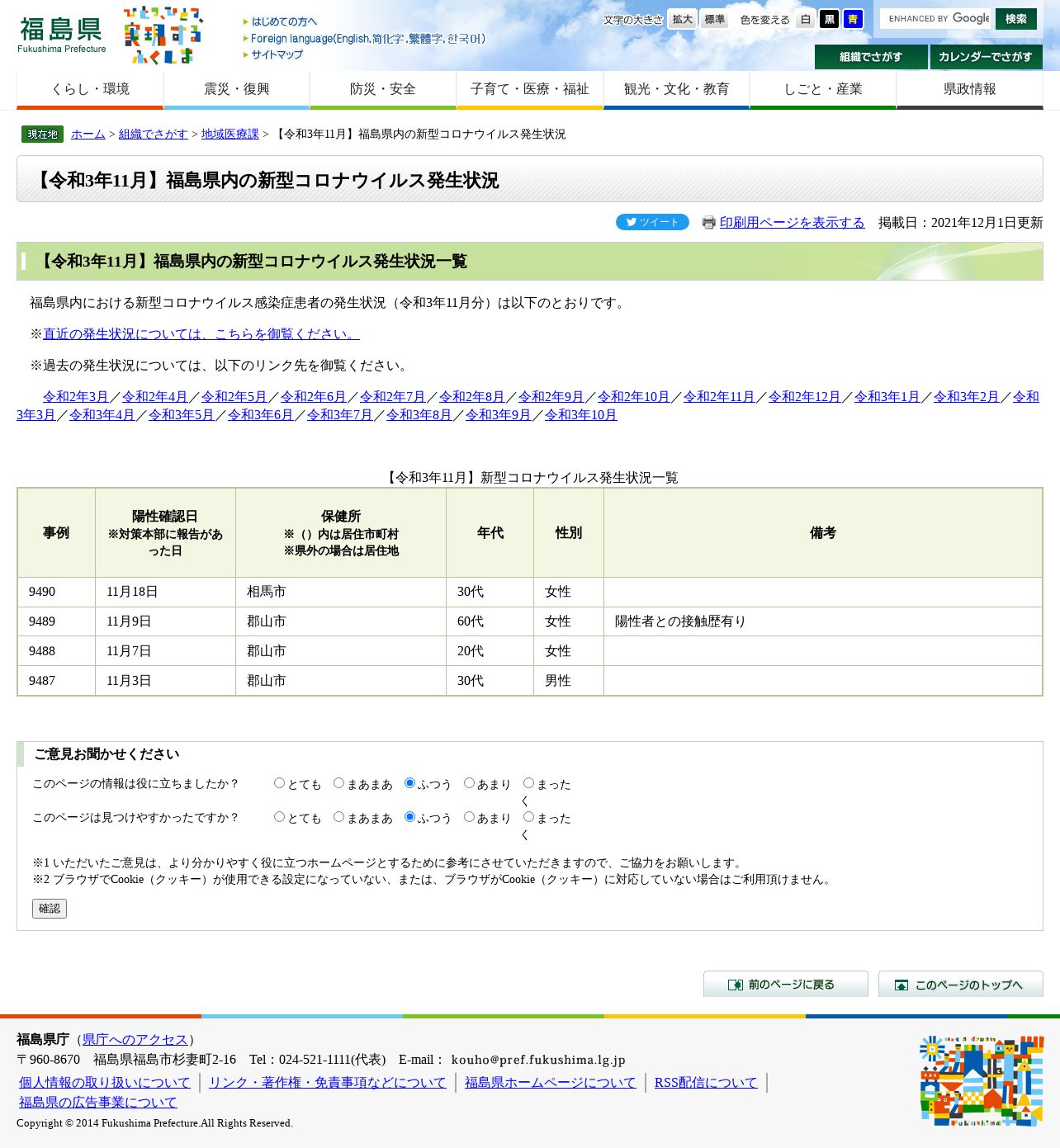Select とても for usefulness question
The height and width of the screenshot is (1148, 1060).
[x=279, y=783]
